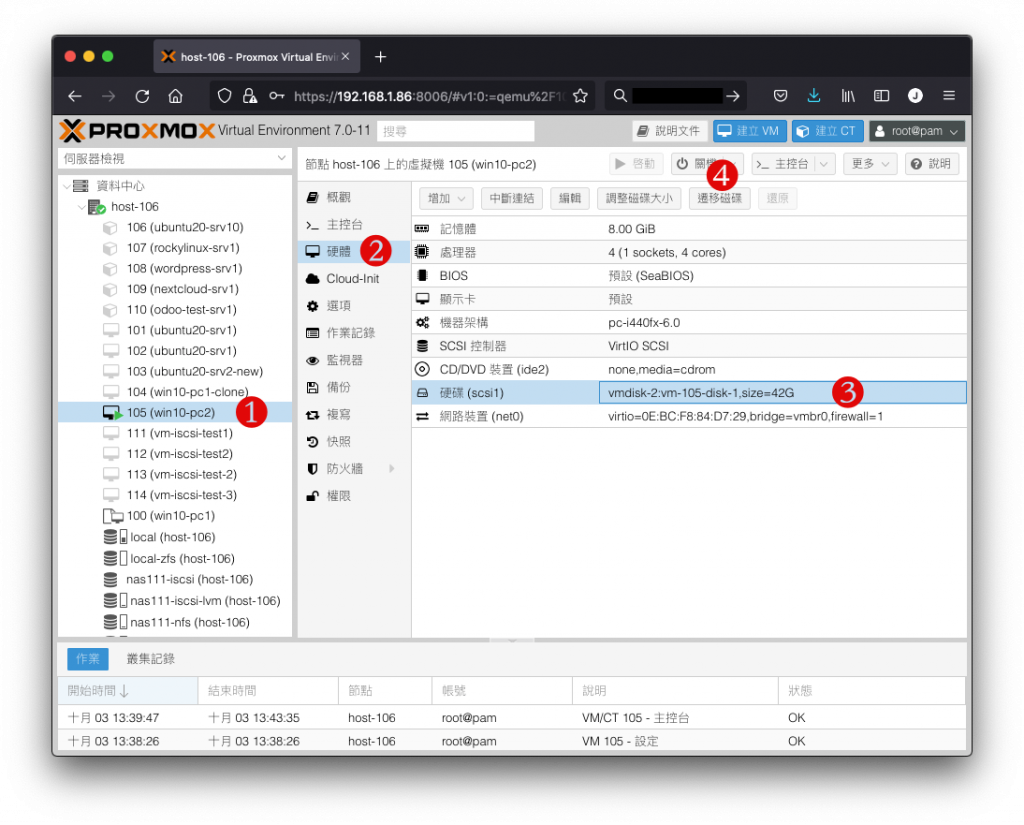Image resolution: width=1024 pixels, height=825 pixels.
Task: Click the display card monitor icon
Action: [x=423, y=299]
